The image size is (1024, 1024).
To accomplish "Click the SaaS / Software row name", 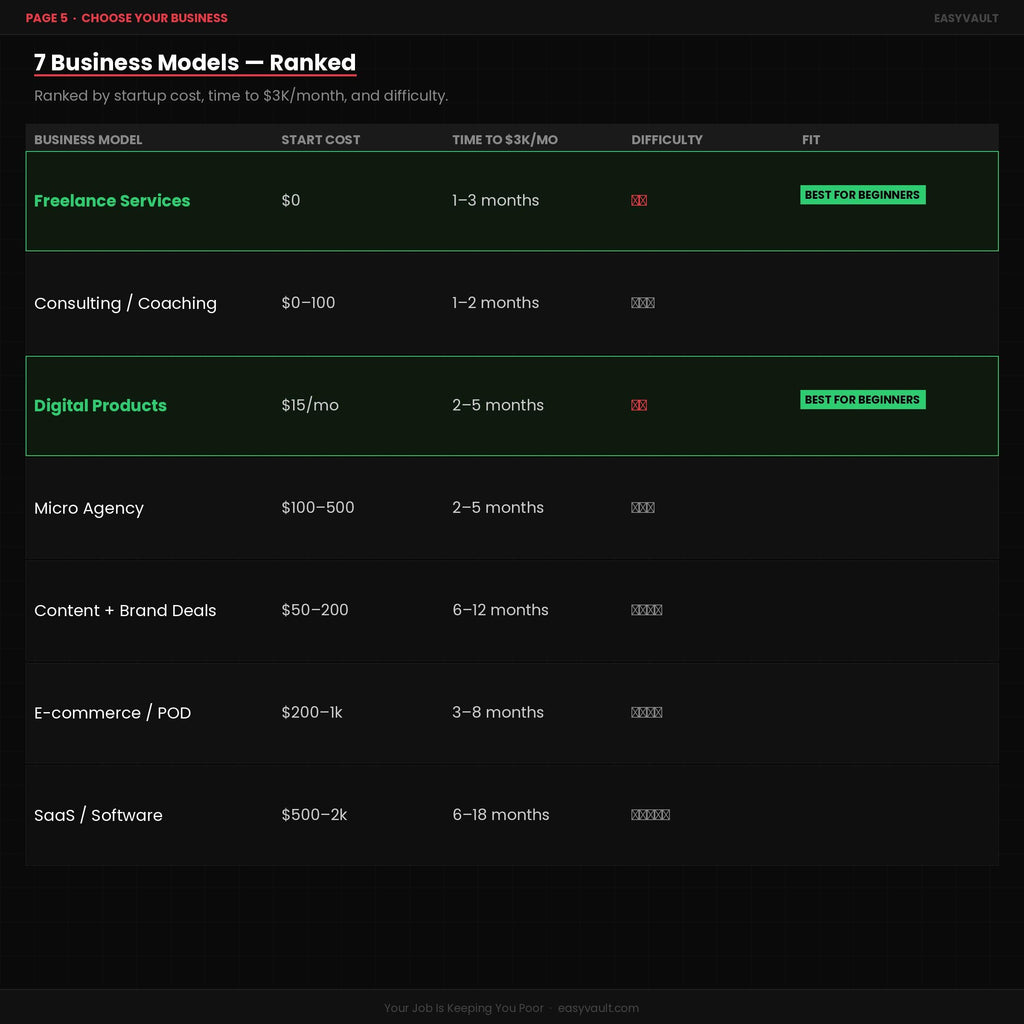I will pyautogui.click(x=98, y=815).
